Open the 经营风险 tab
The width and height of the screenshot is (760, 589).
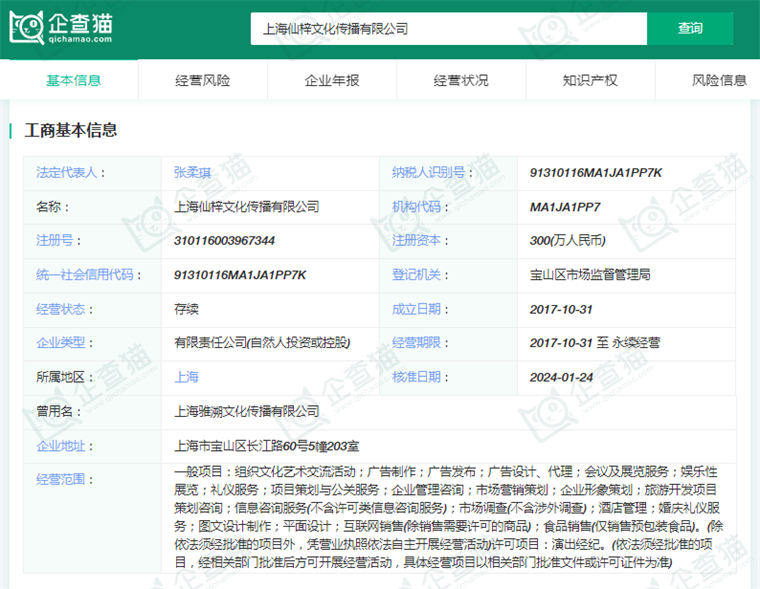(203, 80)
